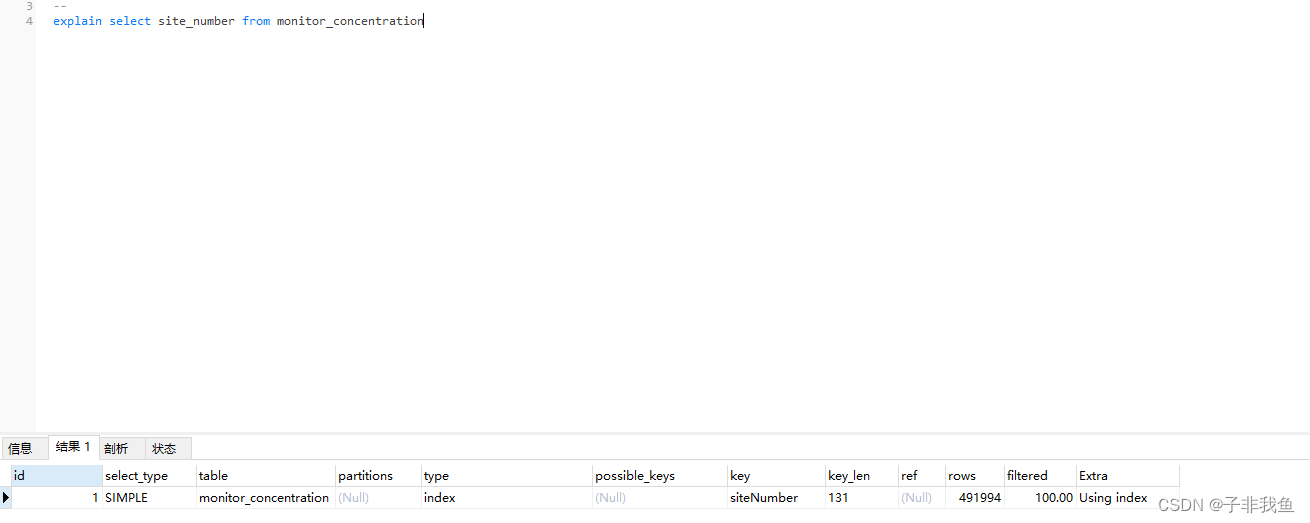The height and width of the screenshot is (523, 1310).
Task: Select the siteNumber key cell
Action: (777, 498)
